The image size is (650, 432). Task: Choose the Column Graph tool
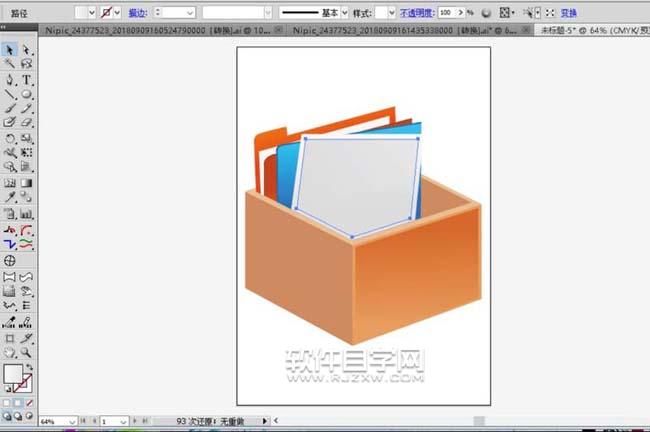(27, 214)
